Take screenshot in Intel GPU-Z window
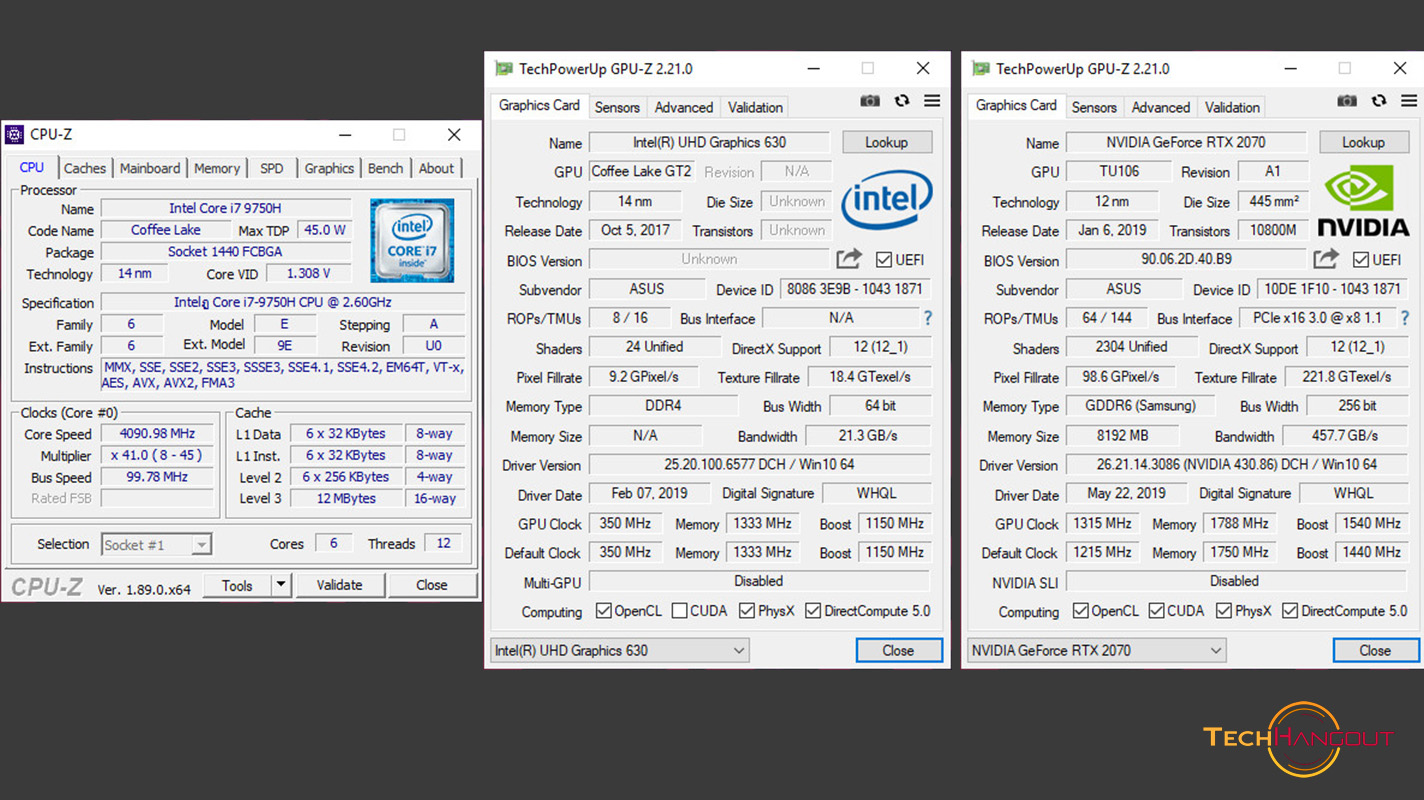 click(x=870, y=101)
